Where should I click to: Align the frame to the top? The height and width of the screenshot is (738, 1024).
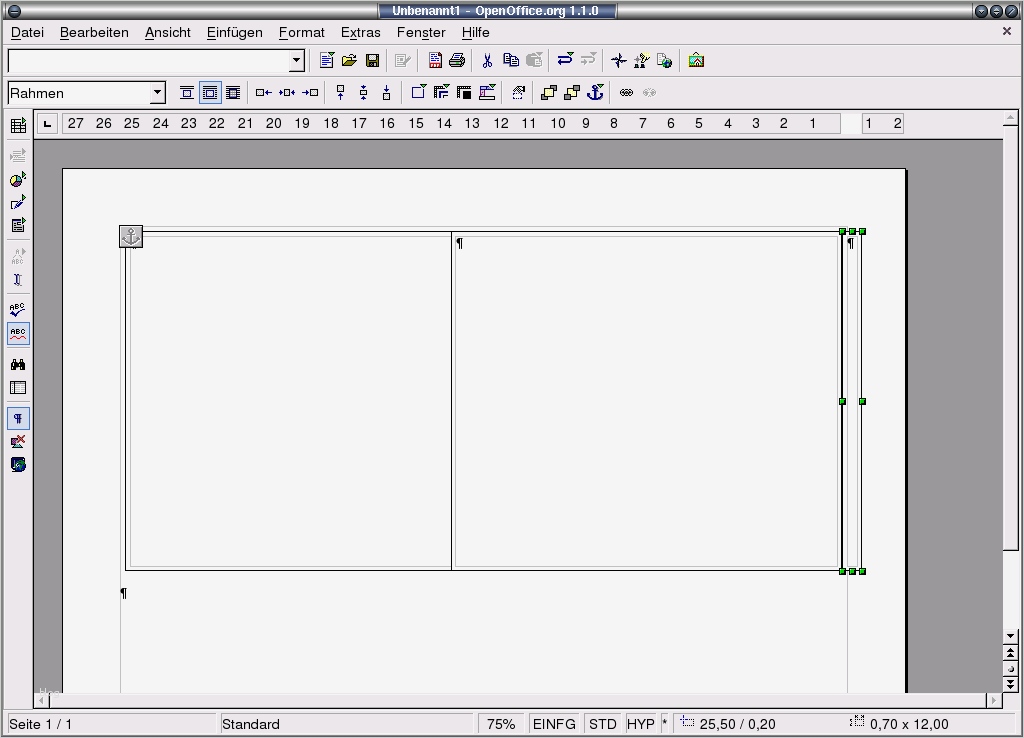pos(340,93)
